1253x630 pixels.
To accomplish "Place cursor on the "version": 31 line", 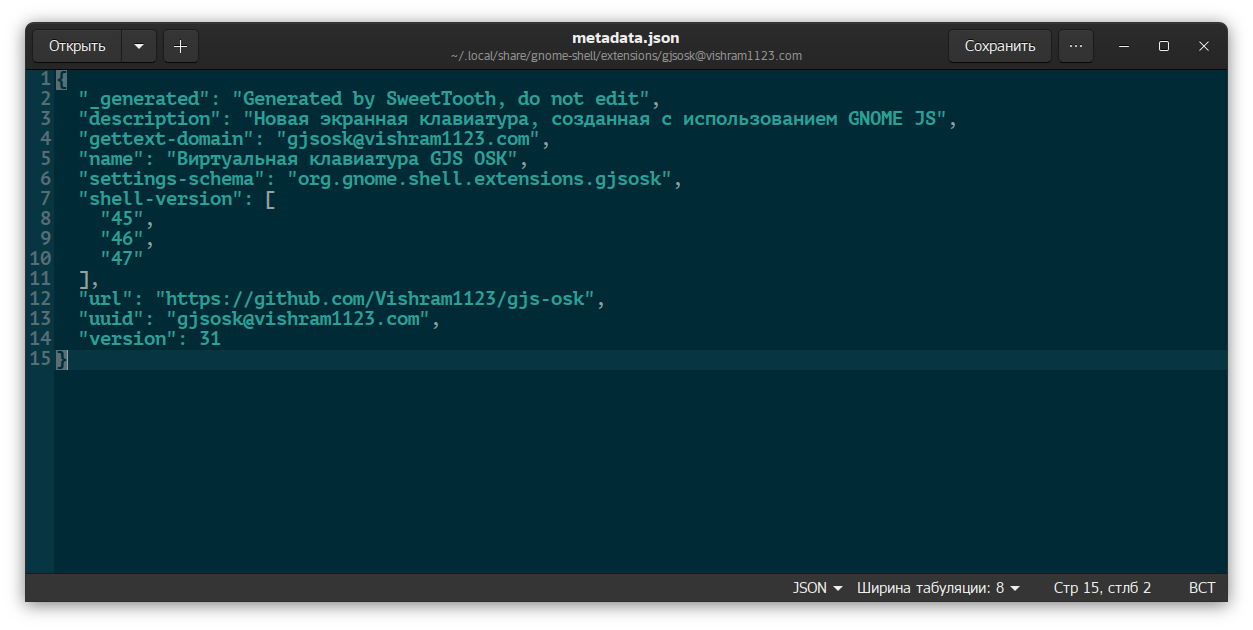I will coord(150,339).
